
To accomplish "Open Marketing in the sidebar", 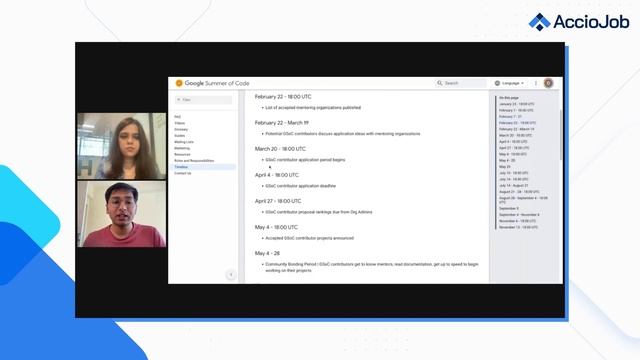I will click(x=182, y=148).
